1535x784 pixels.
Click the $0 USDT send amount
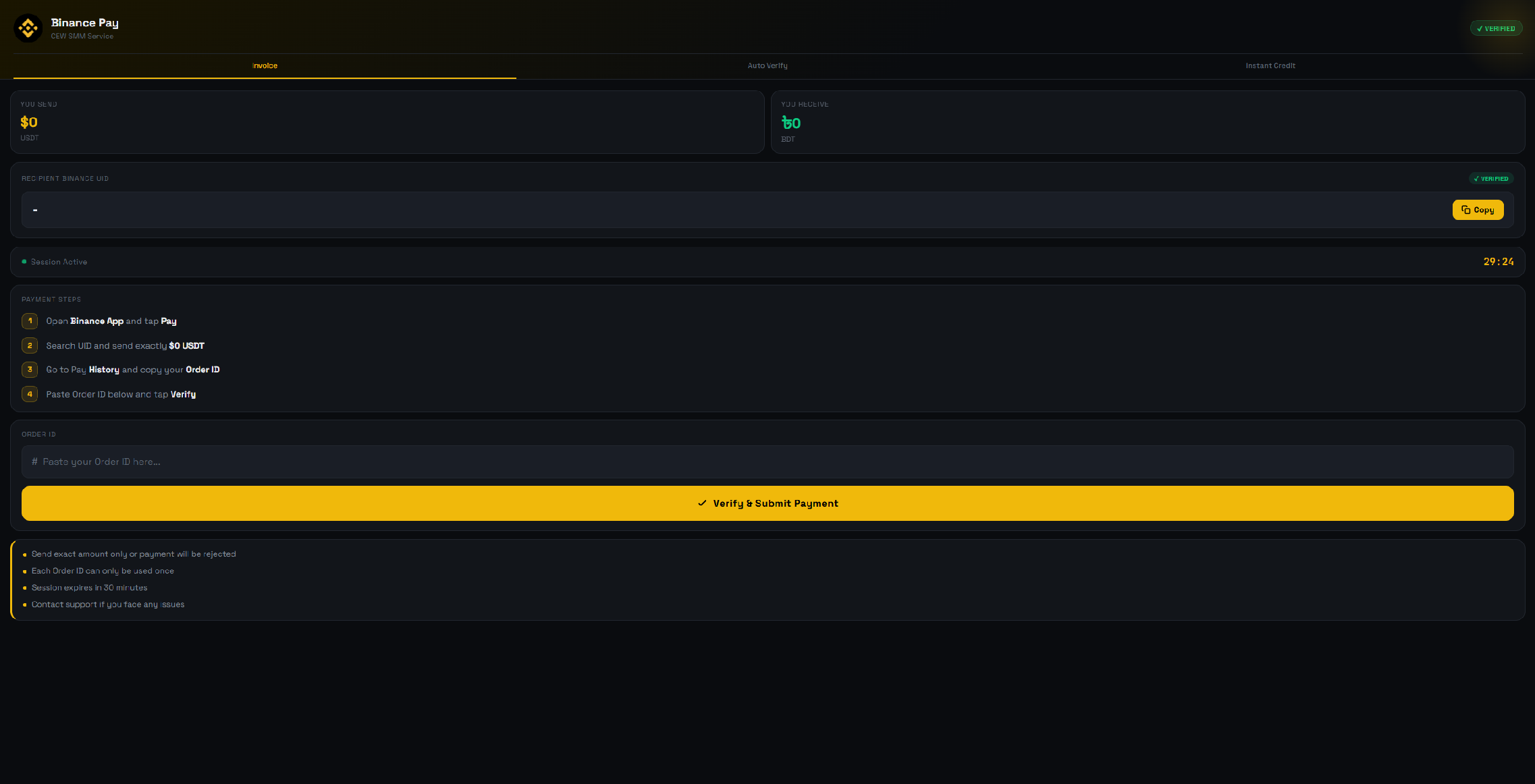pyautogui.click(x=29, y=123)
